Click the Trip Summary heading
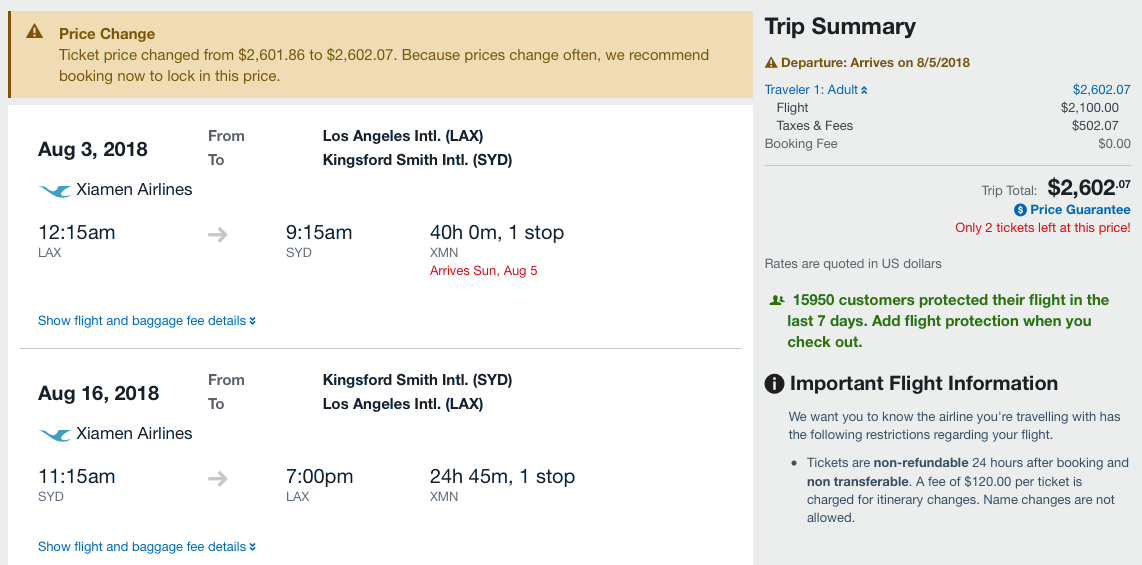 pos(840,27)
